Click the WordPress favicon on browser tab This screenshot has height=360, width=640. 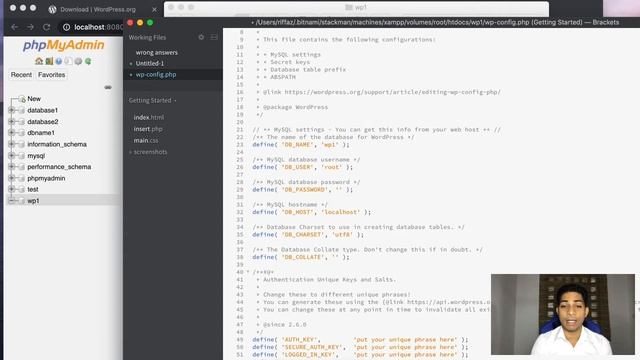52,9
